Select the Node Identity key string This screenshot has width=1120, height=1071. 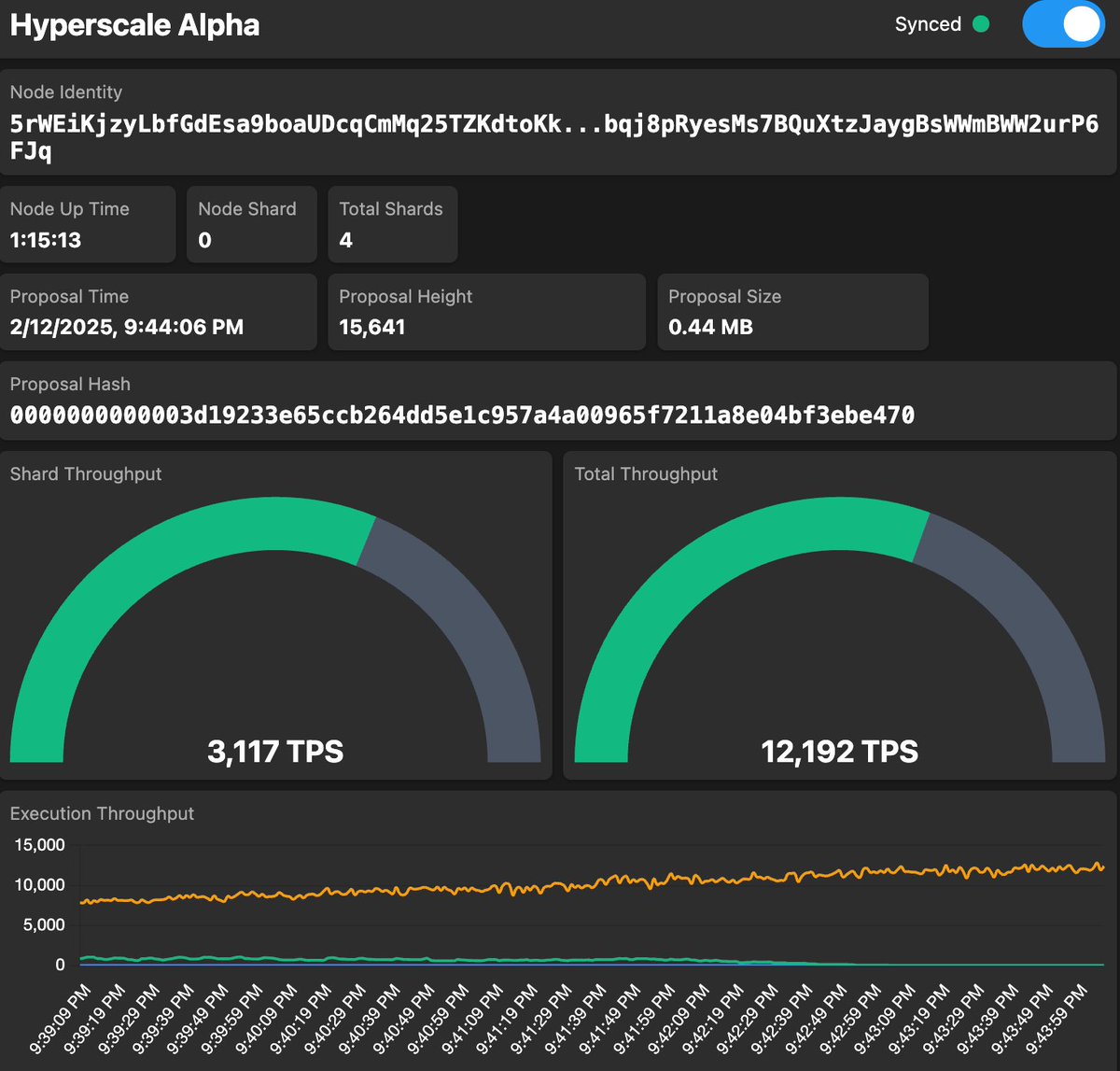pyautogui.click(x=554, y=137)
